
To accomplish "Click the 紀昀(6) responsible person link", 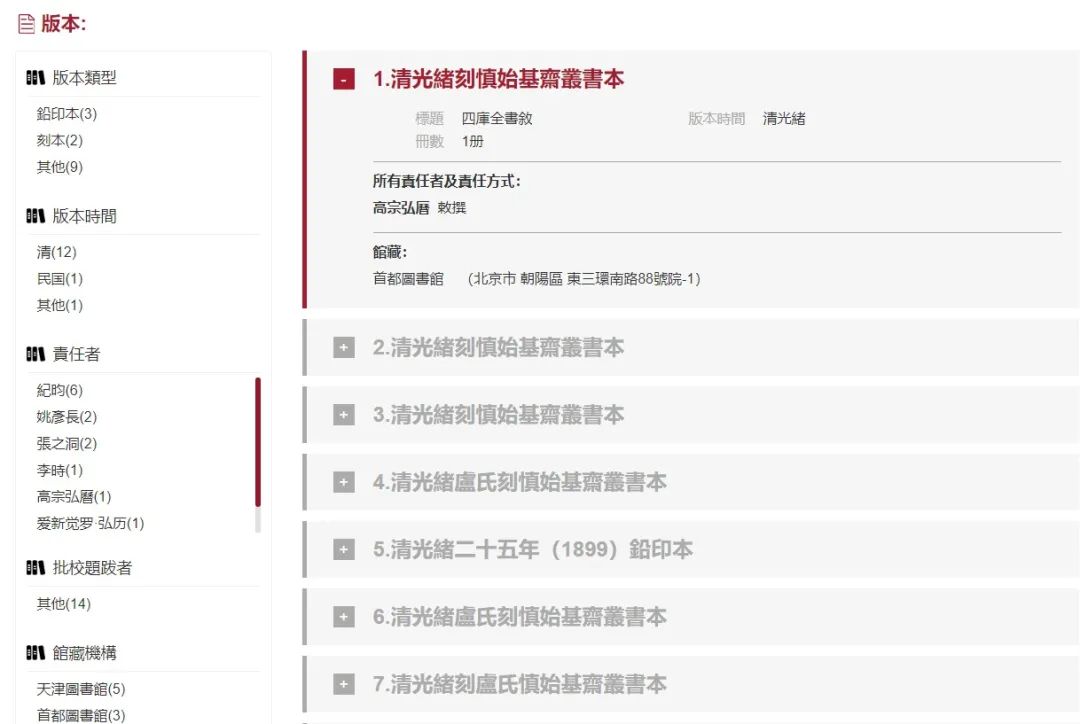I will pos(57,390).
